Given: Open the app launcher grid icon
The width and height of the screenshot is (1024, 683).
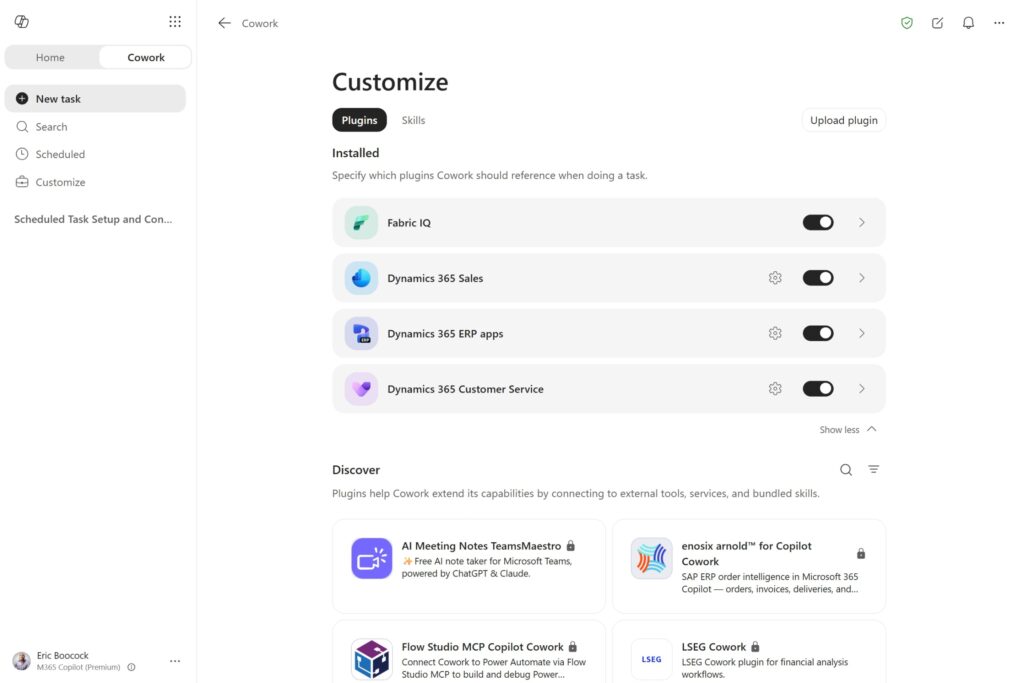Looking at the screenshot, I should point(175,22).
